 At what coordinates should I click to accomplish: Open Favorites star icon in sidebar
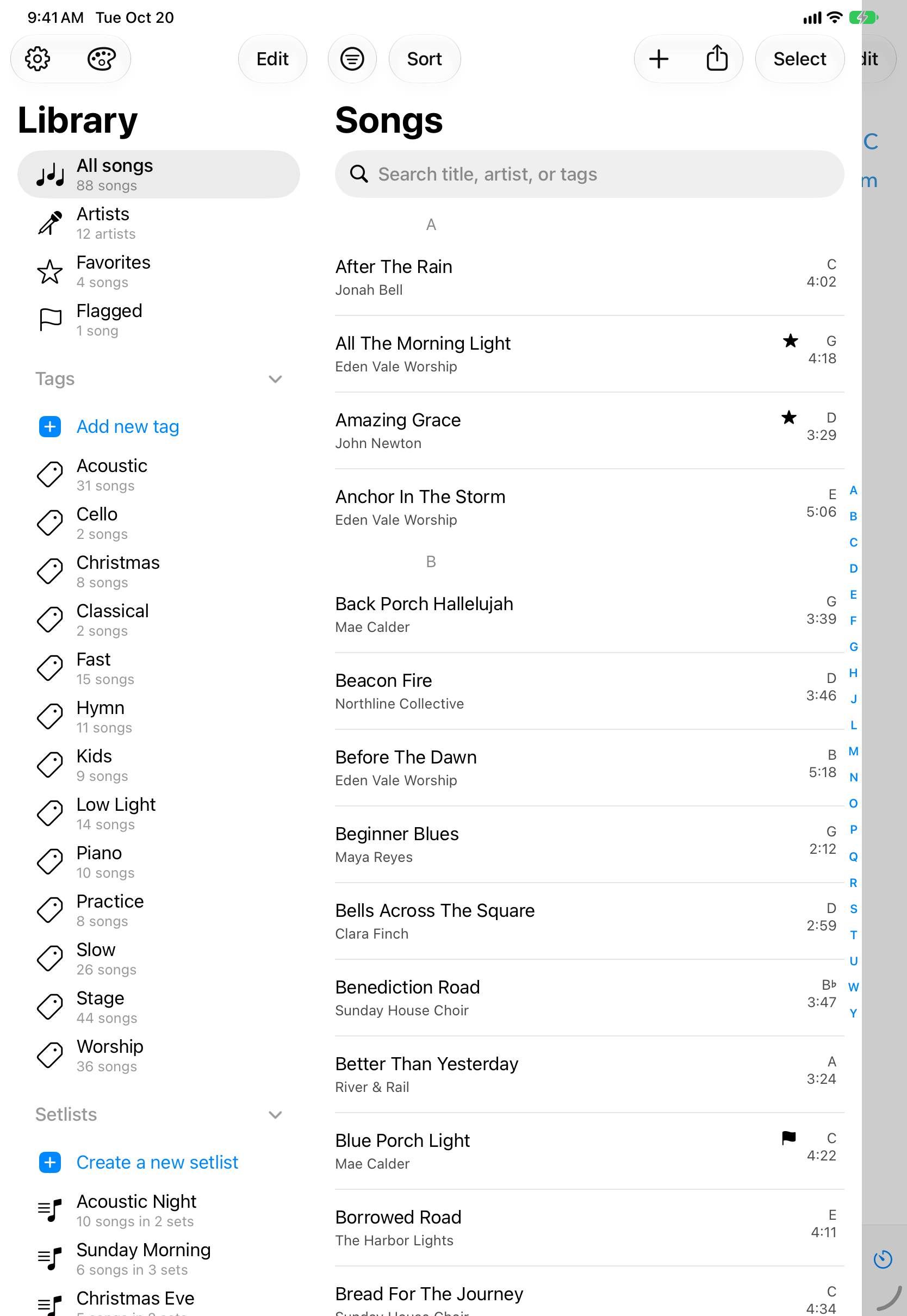tap(50, 271)
